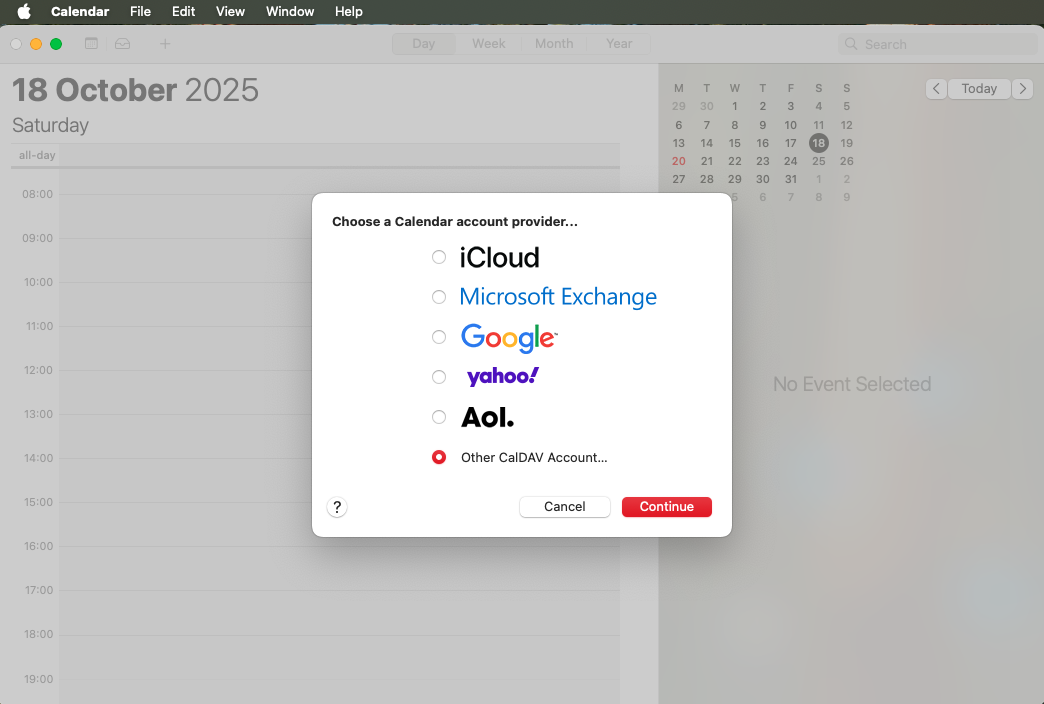The height and width of the screenshot is (704, 1044).
Task: Click the calendar list icon in the toolbar
Action: point(91,44)
